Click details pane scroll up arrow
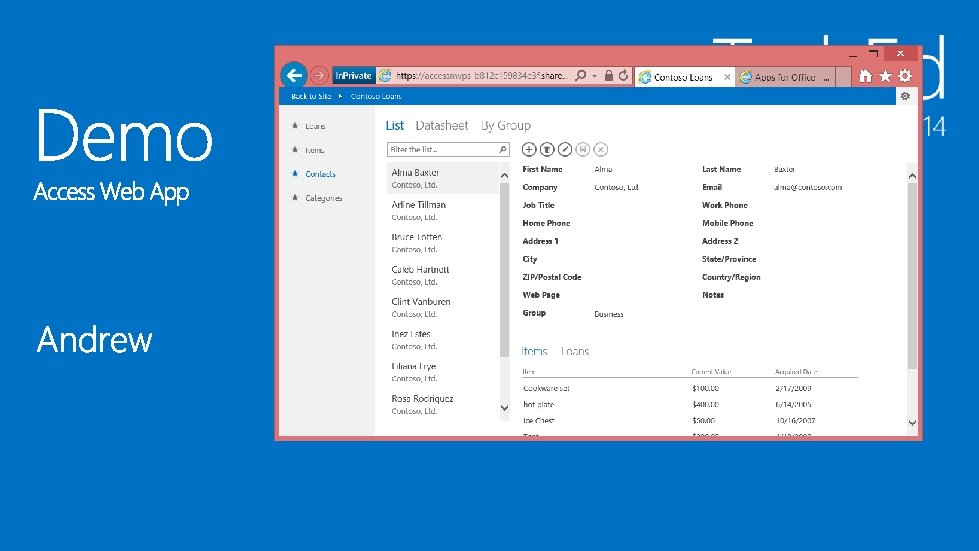This screenshot has height=551, width=979. [912, 176]
